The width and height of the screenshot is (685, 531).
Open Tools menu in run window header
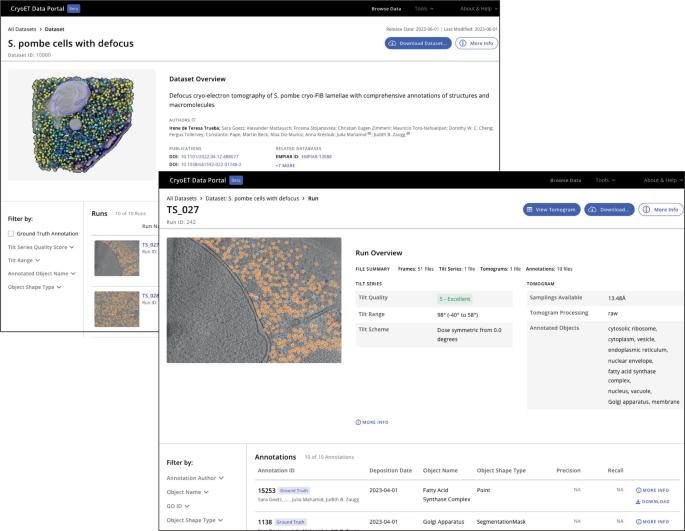pos(605,180)
